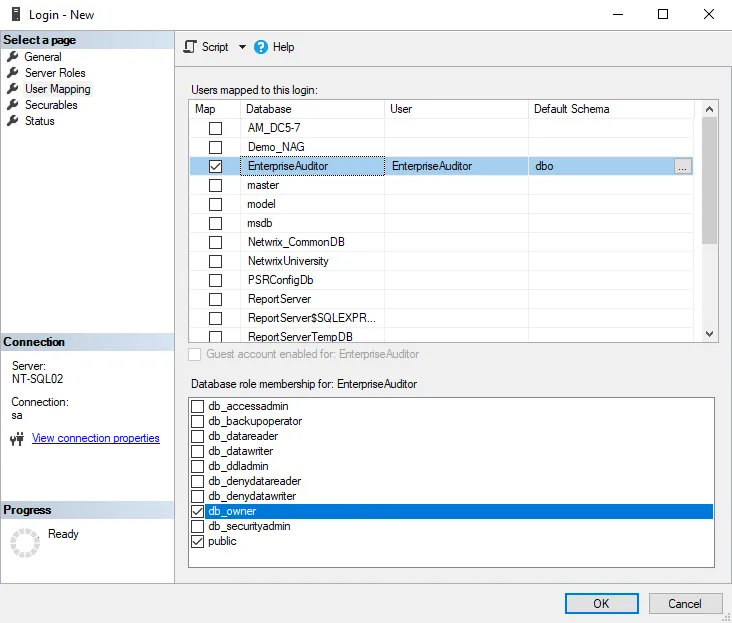
Task: Open the General page
Action: [43, 57]
